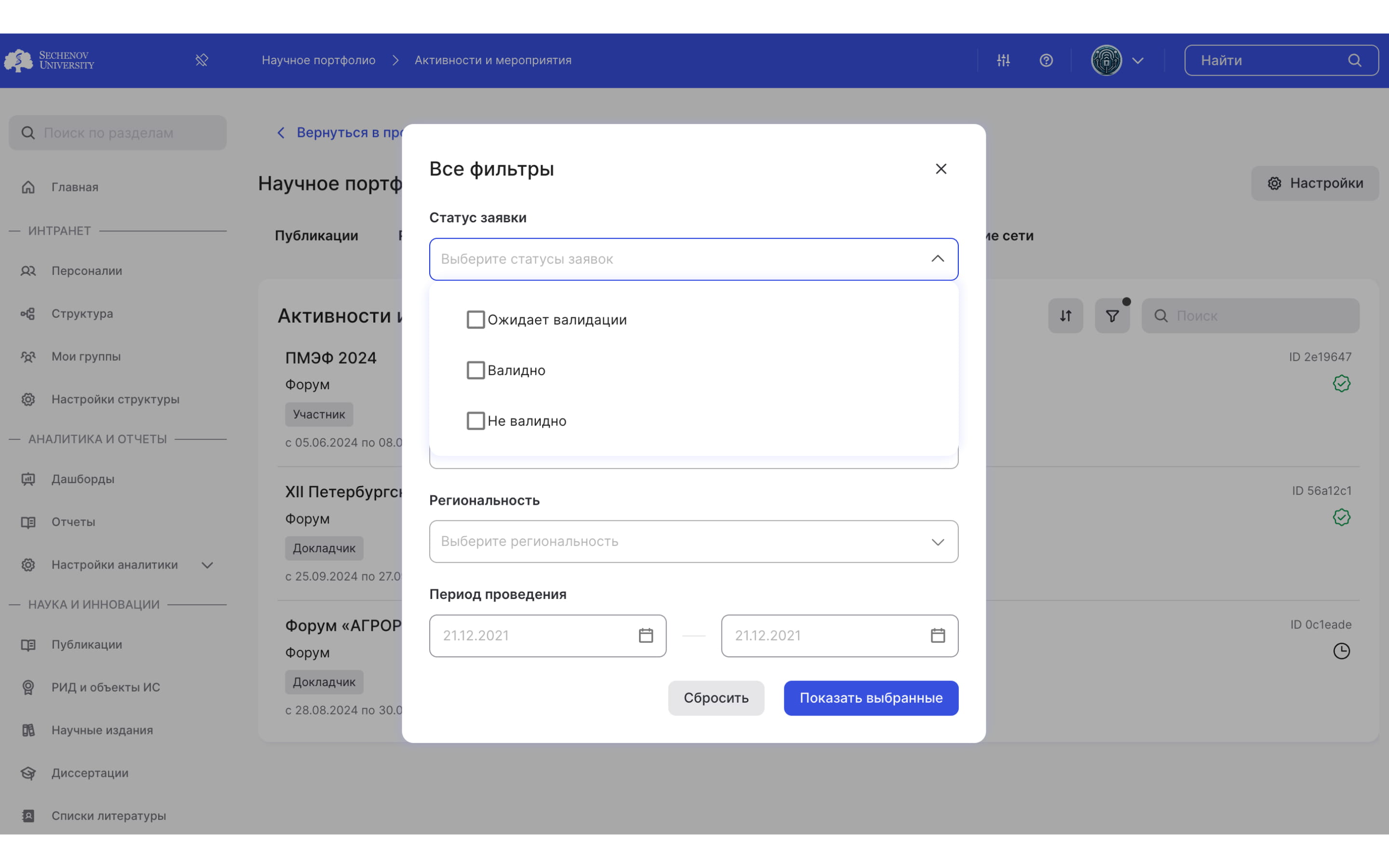The height and width of the screenshot is (868, 1389).
Task: Click the Сбросить reset button
Action: [715, 698]
